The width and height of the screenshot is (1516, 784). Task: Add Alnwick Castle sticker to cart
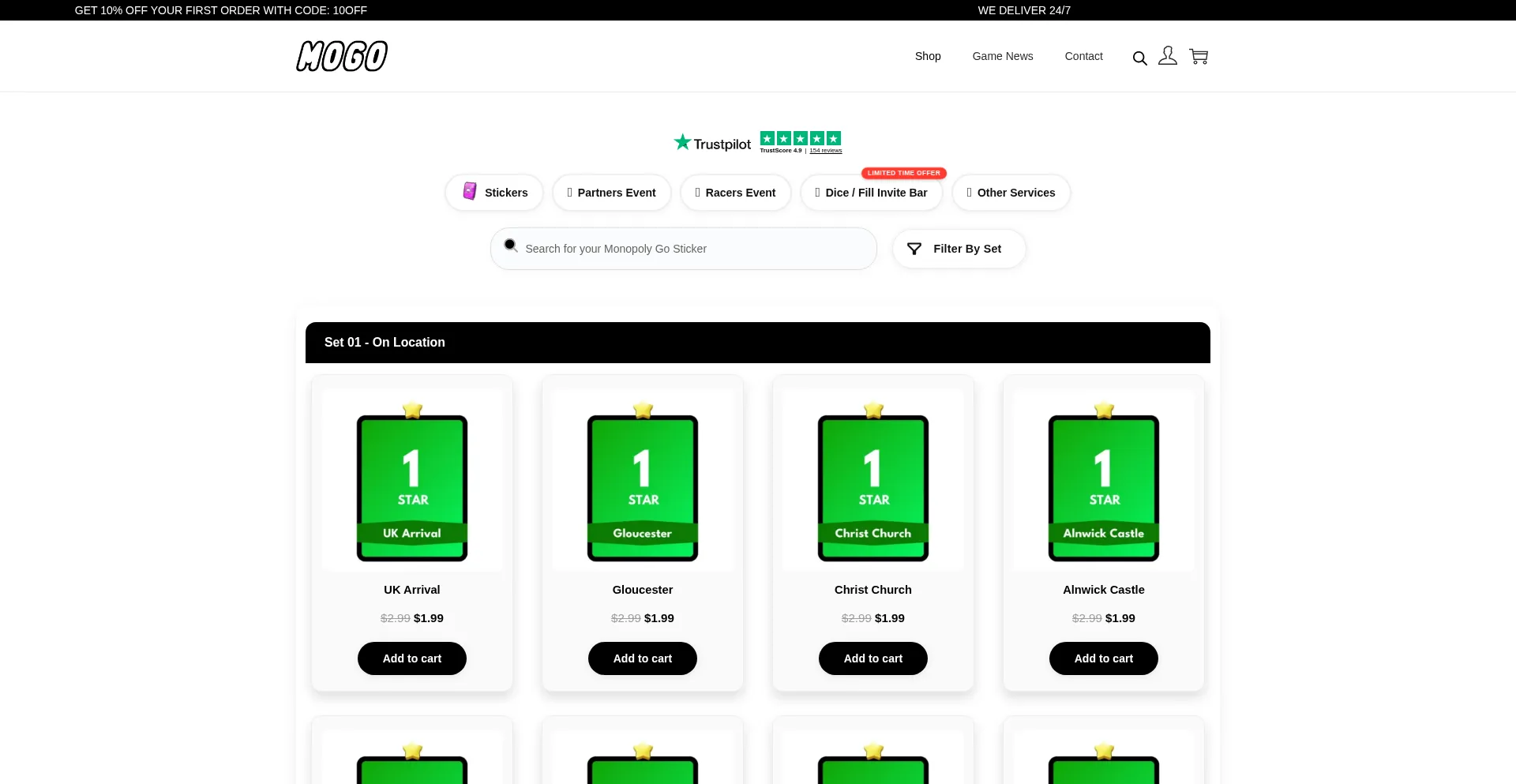tap(1104, 658)
